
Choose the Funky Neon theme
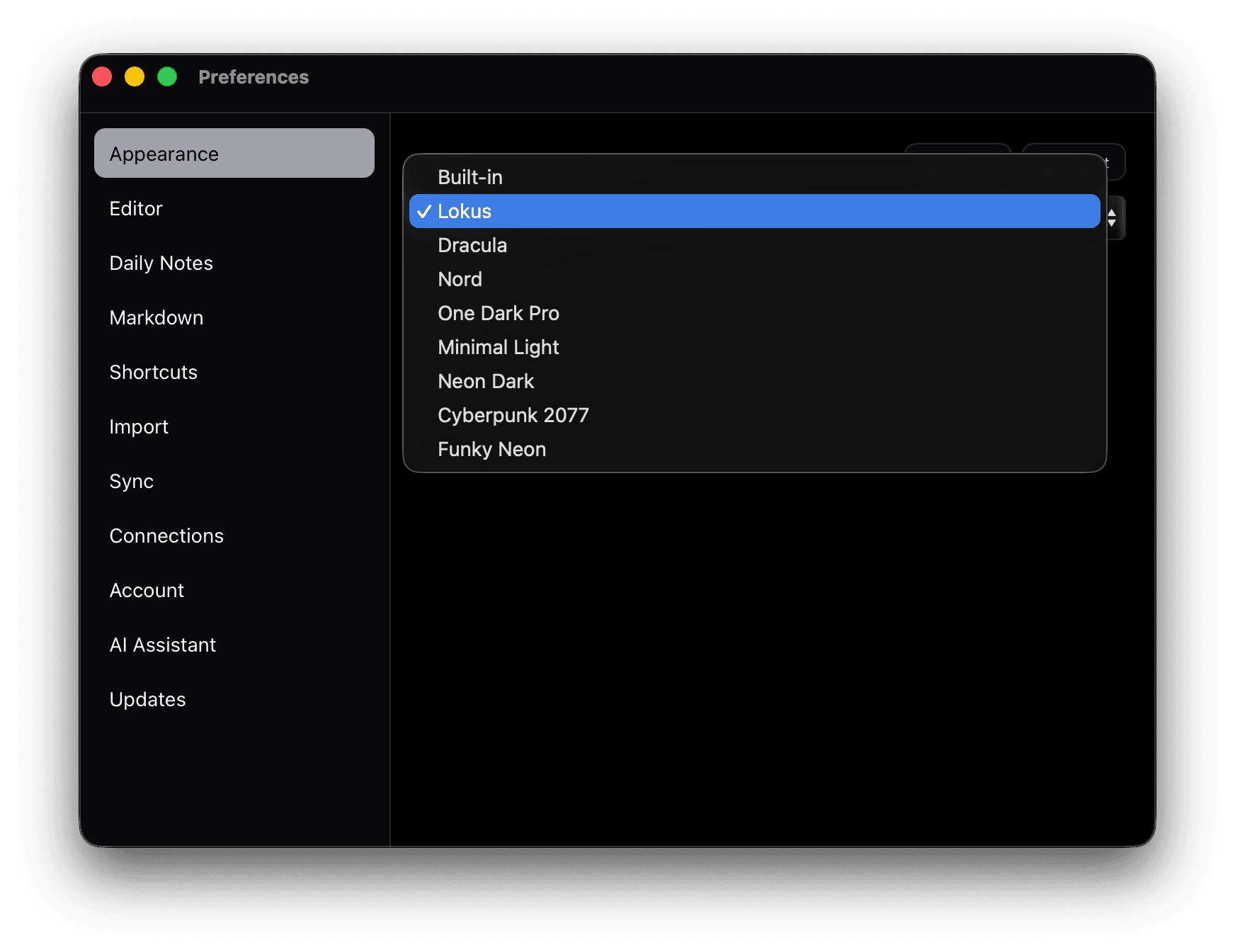pos(491,449)
